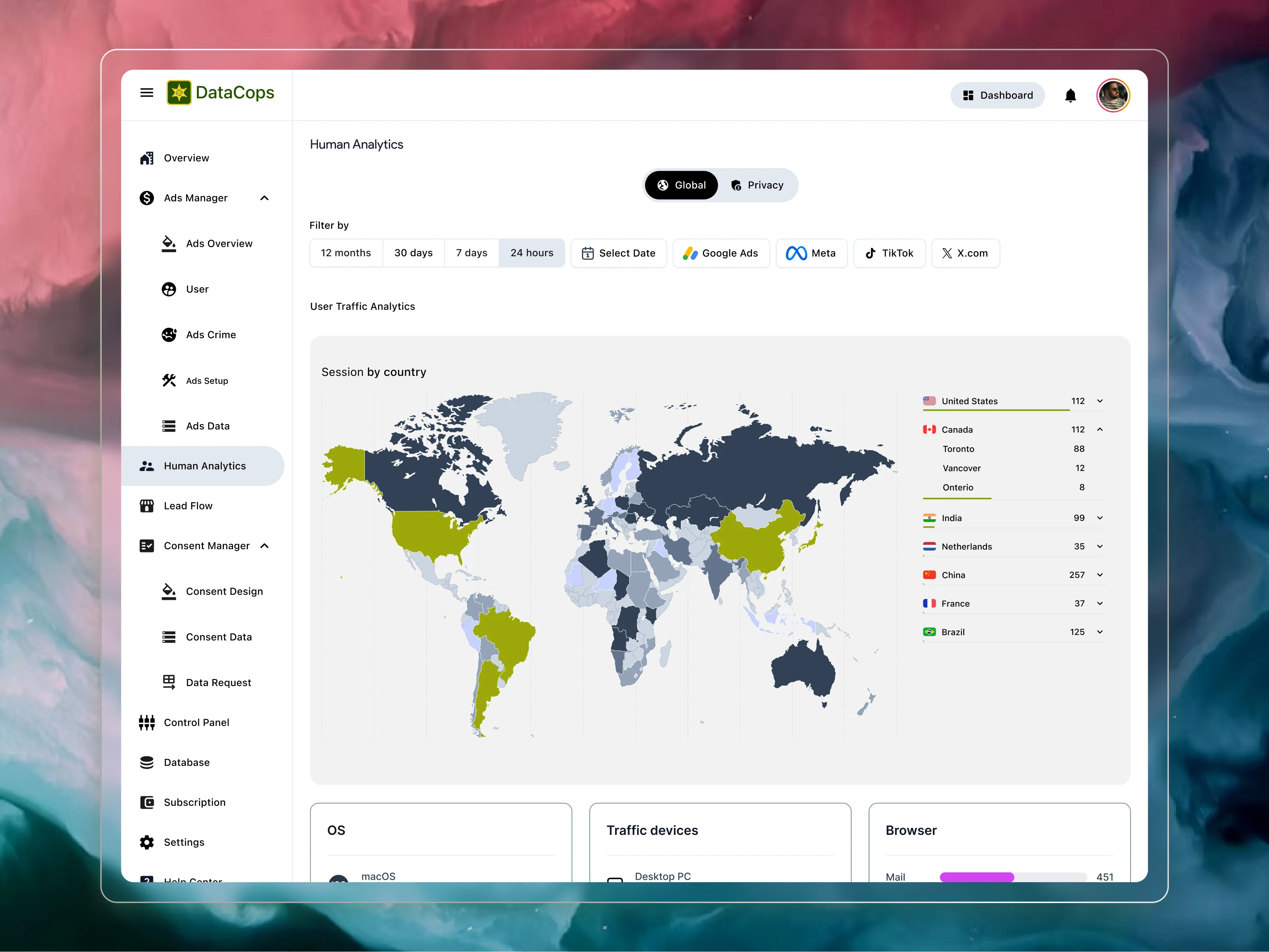Click the Dashboard button
Image resolution: width=1269 pixels, height=952 pixels.
point(998,95)
